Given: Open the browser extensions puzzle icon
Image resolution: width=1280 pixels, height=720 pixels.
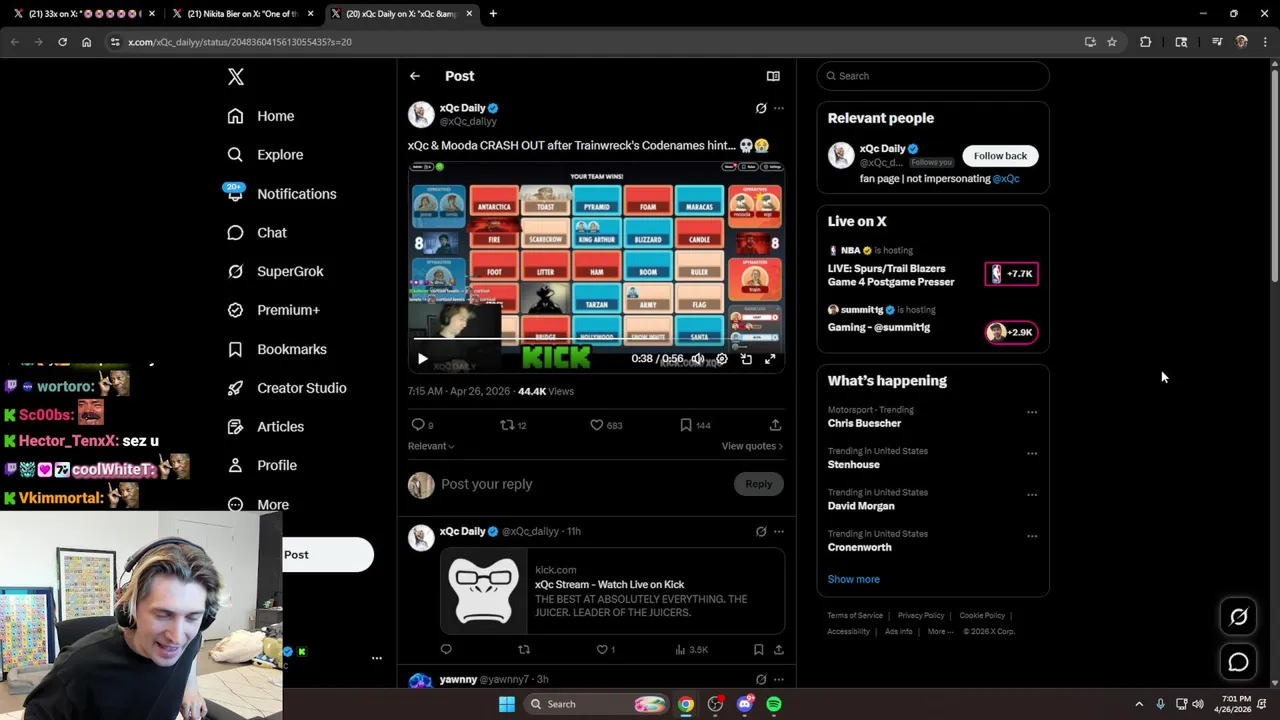Looking at the screenshot, I should click(1146, 42).
